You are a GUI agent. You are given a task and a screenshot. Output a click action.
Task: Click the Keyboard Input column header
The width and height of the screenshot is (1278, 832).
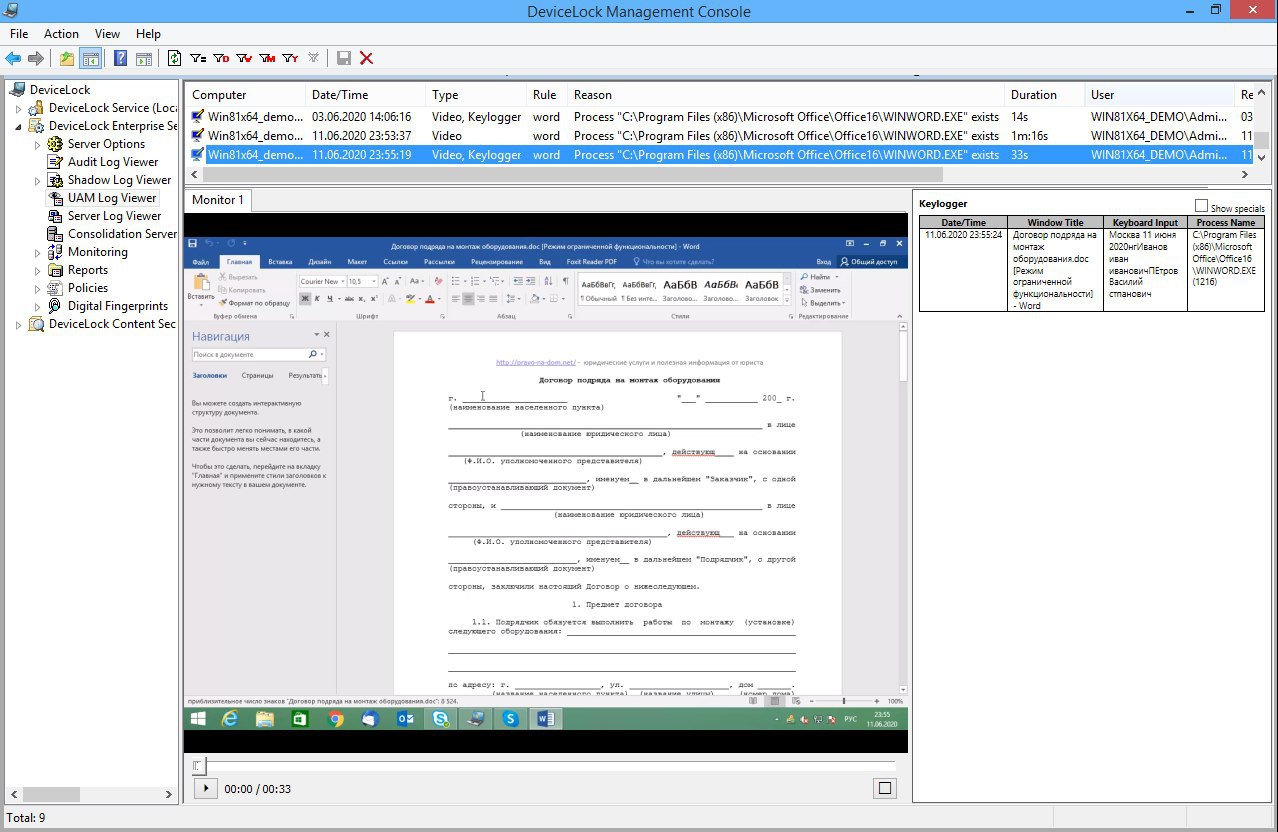pyautogui.click(x=1146, y=222)
